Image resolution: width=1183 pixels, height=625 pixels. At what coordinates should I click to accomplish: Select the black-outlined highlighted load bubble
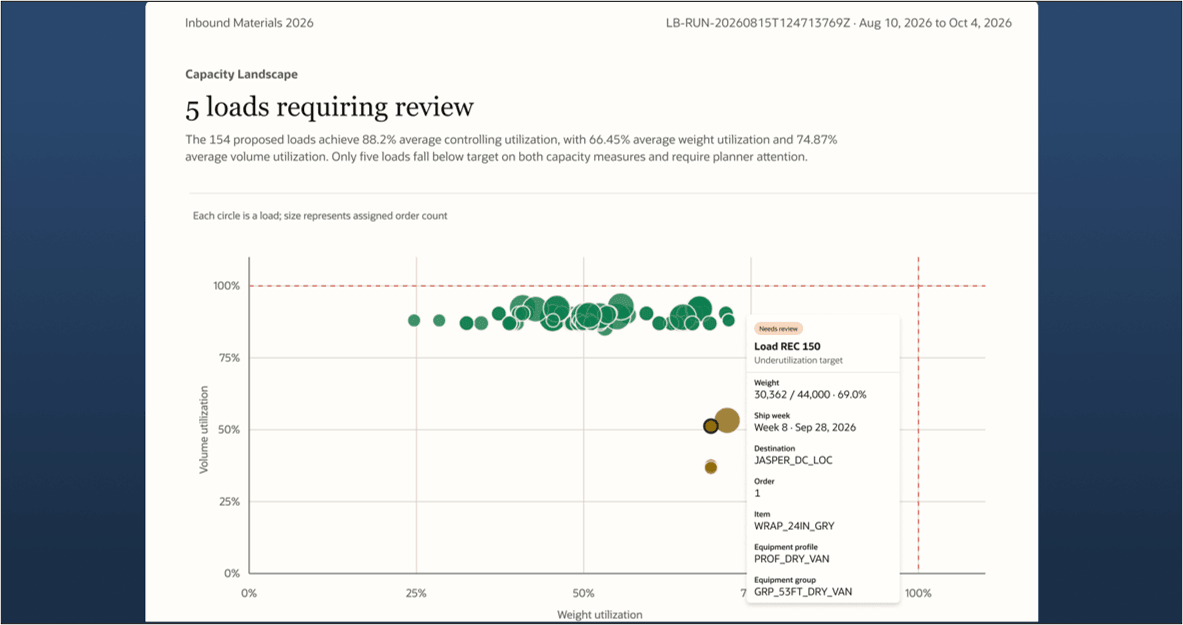711,426
